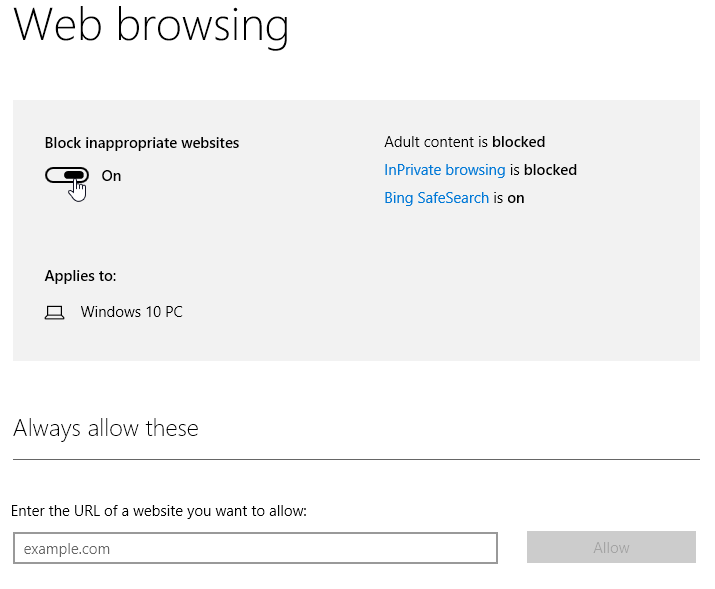This screenshot has width=715, height=589.
Task: Click the word is after Bing SafeSearch
Action: (498, 198)
